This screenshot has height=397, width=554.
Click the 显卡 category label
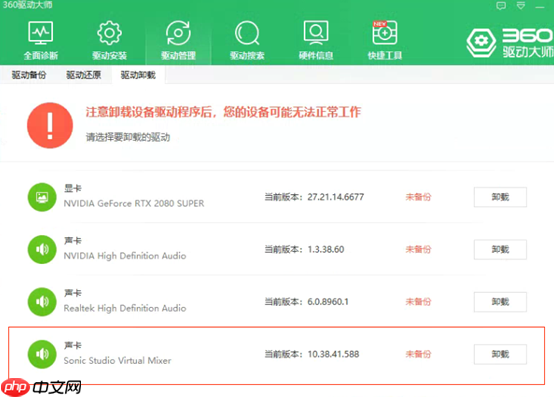point(73,188)
